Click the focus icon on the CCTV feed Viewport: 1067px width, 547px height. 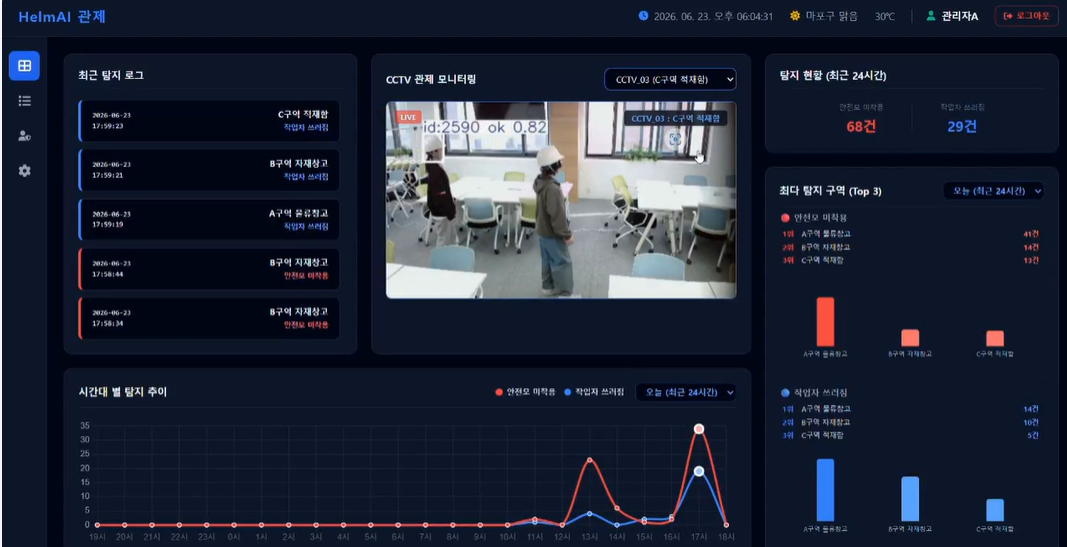[674, 139]
